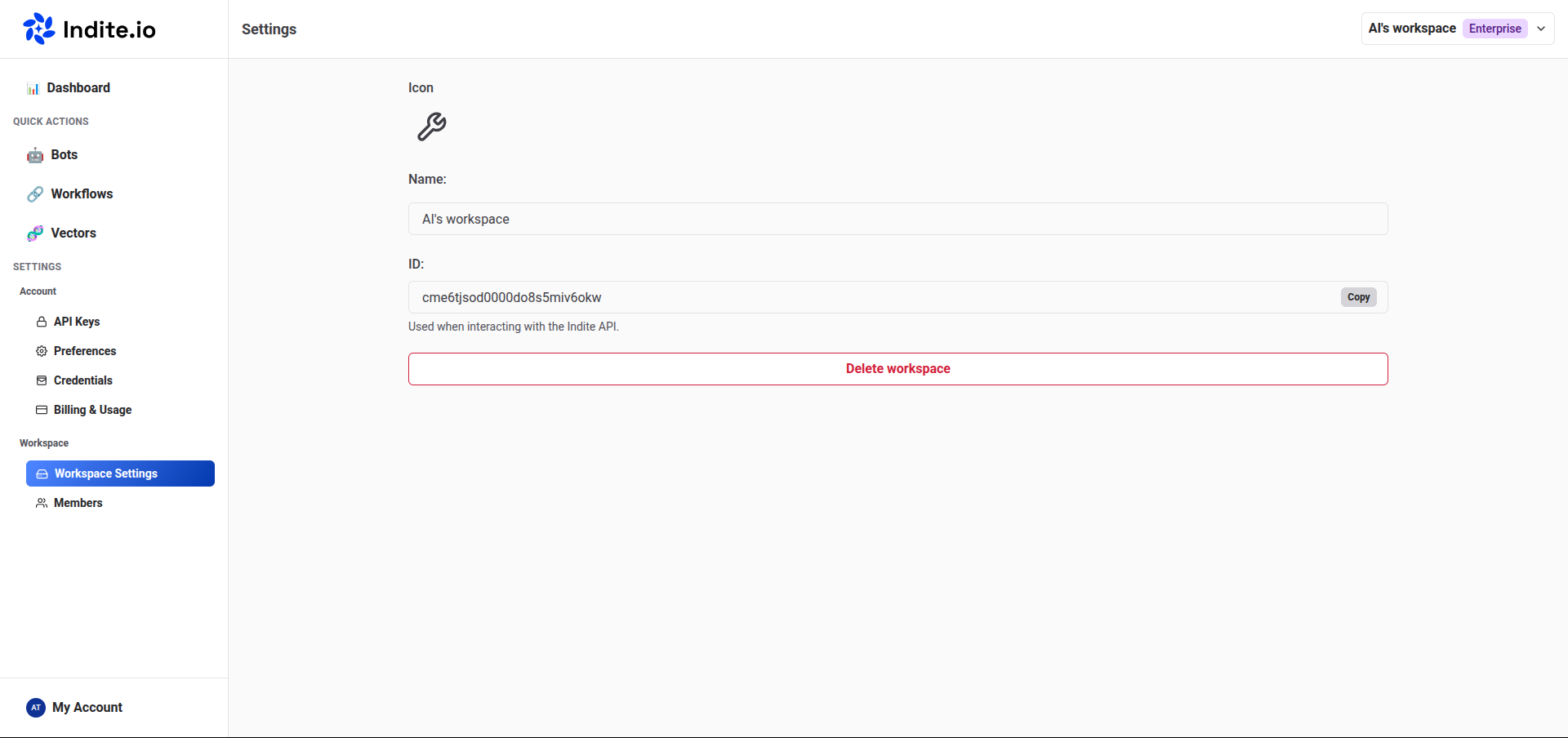Click the Preferences gear icon
Image resolution: width=1568 pixels, height=738 pixels.
pyautogui.click(x=42, y=351)
